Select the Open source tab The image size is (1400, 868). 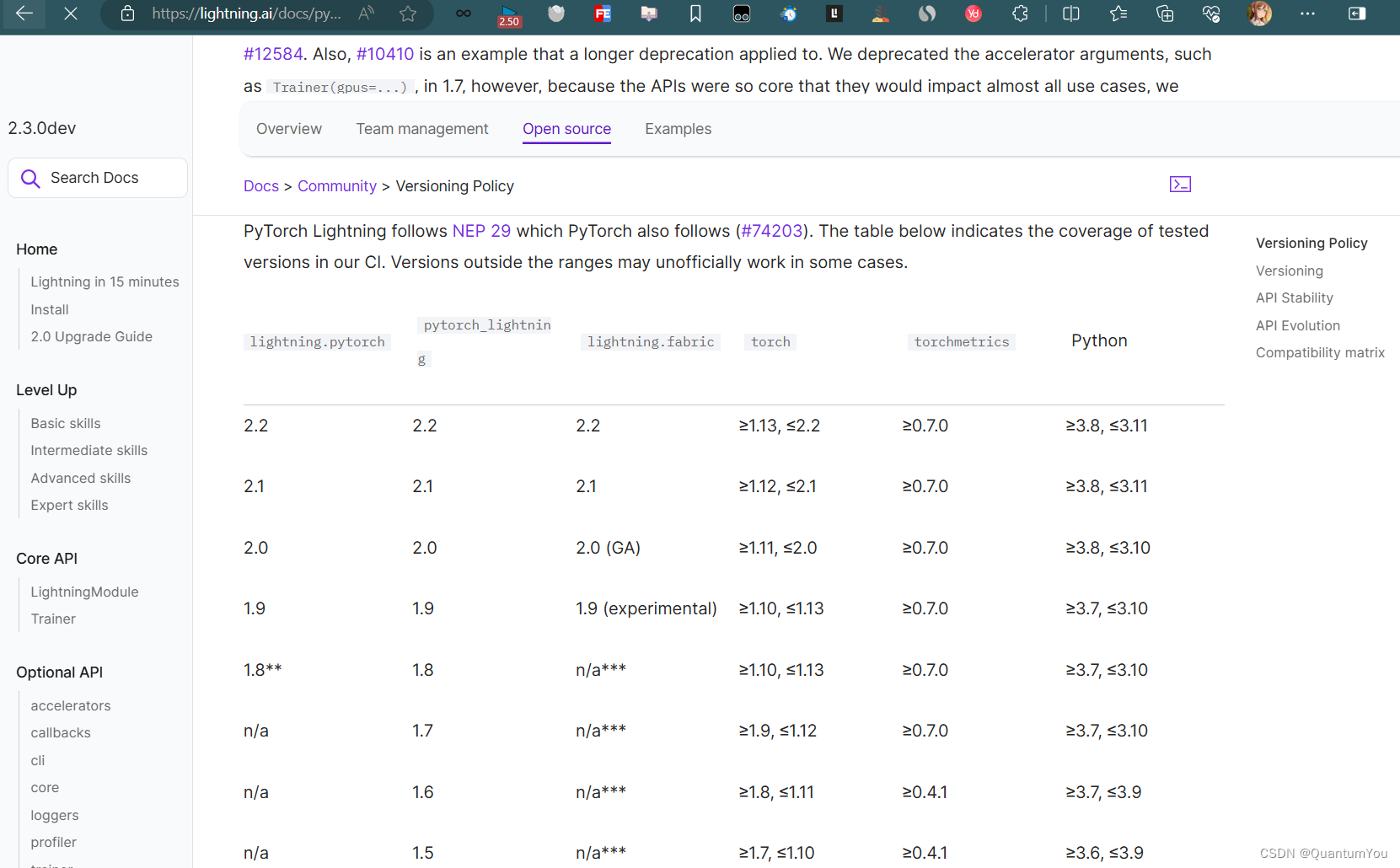tap(566, 129)
